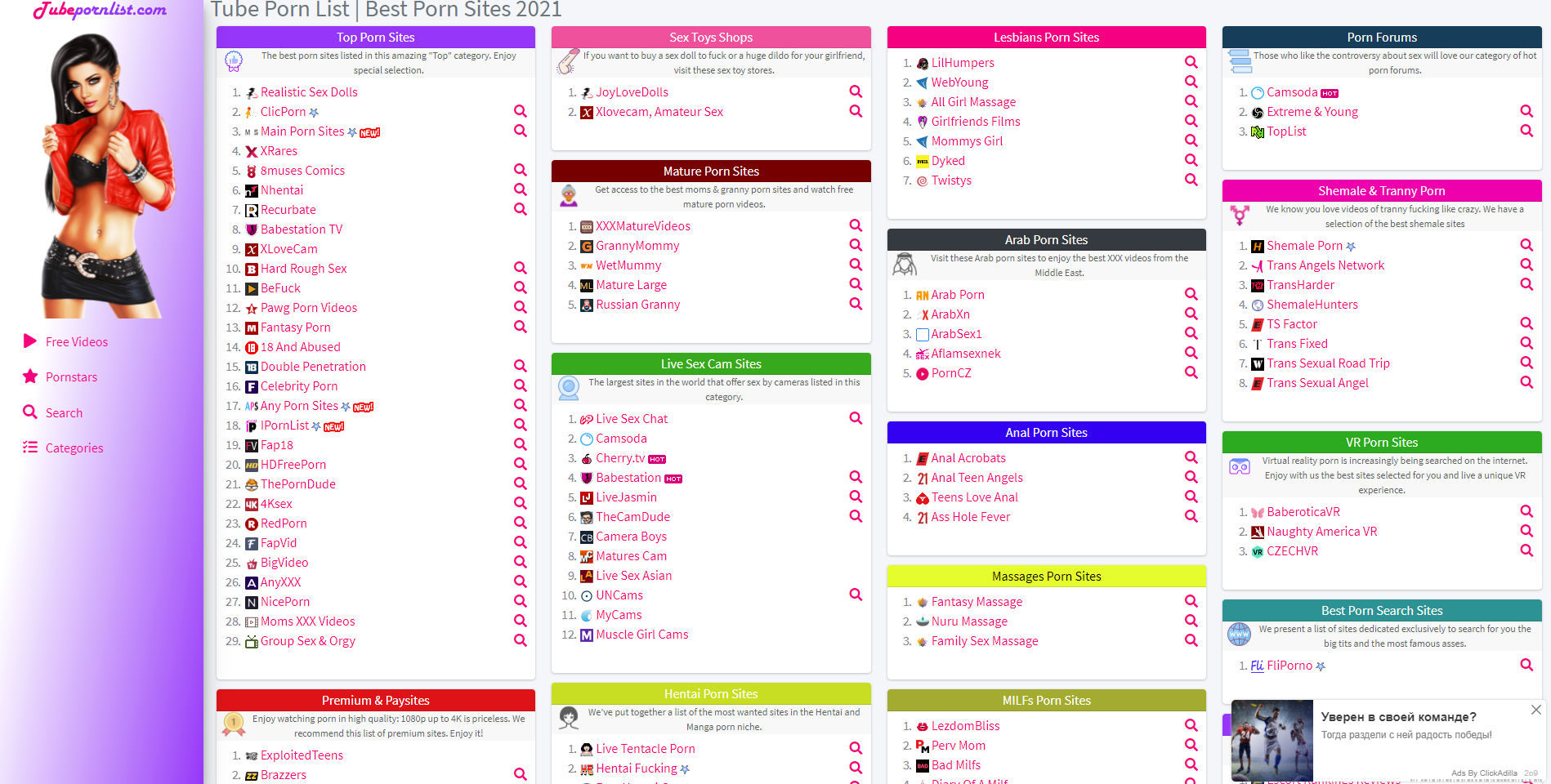Click the magnifier icon next to CZECHVR
The width and height of the screenshot is (1551, 784).
tap(1526, 550)
